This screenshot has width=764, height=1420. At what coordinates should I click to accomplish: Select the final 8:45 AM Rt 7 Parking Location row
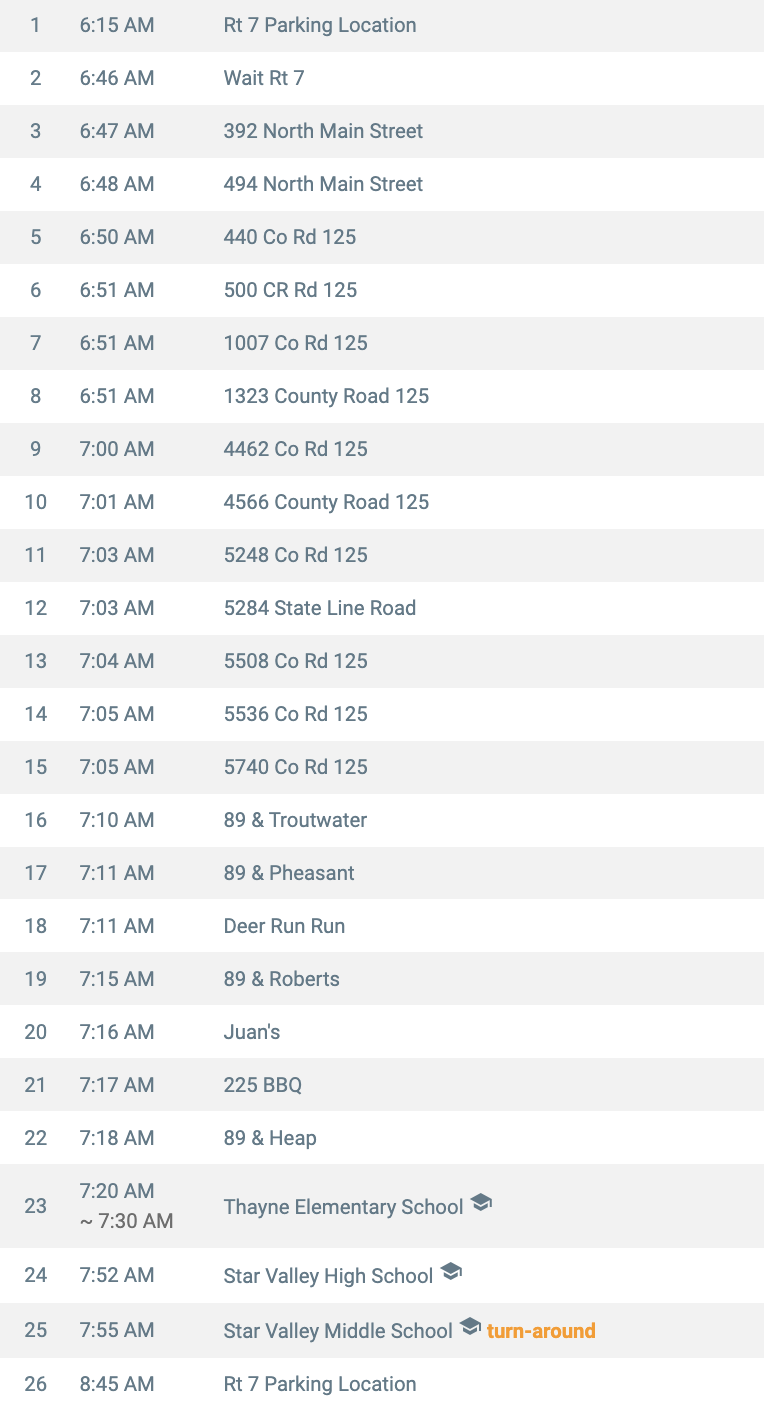pos(382,1385)
